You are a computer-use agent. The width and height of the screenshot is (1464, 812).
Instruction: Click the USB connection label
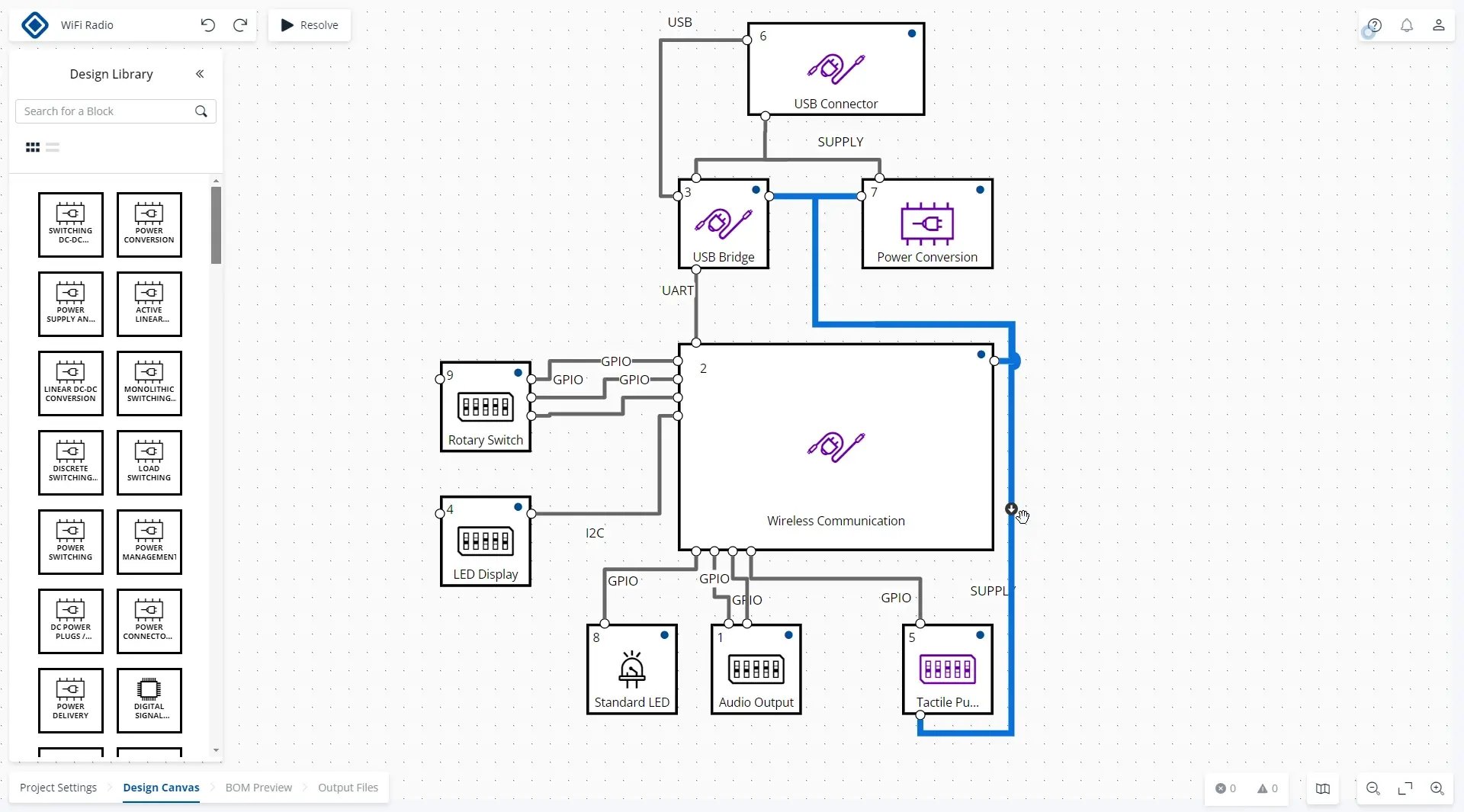coord(680,22)
